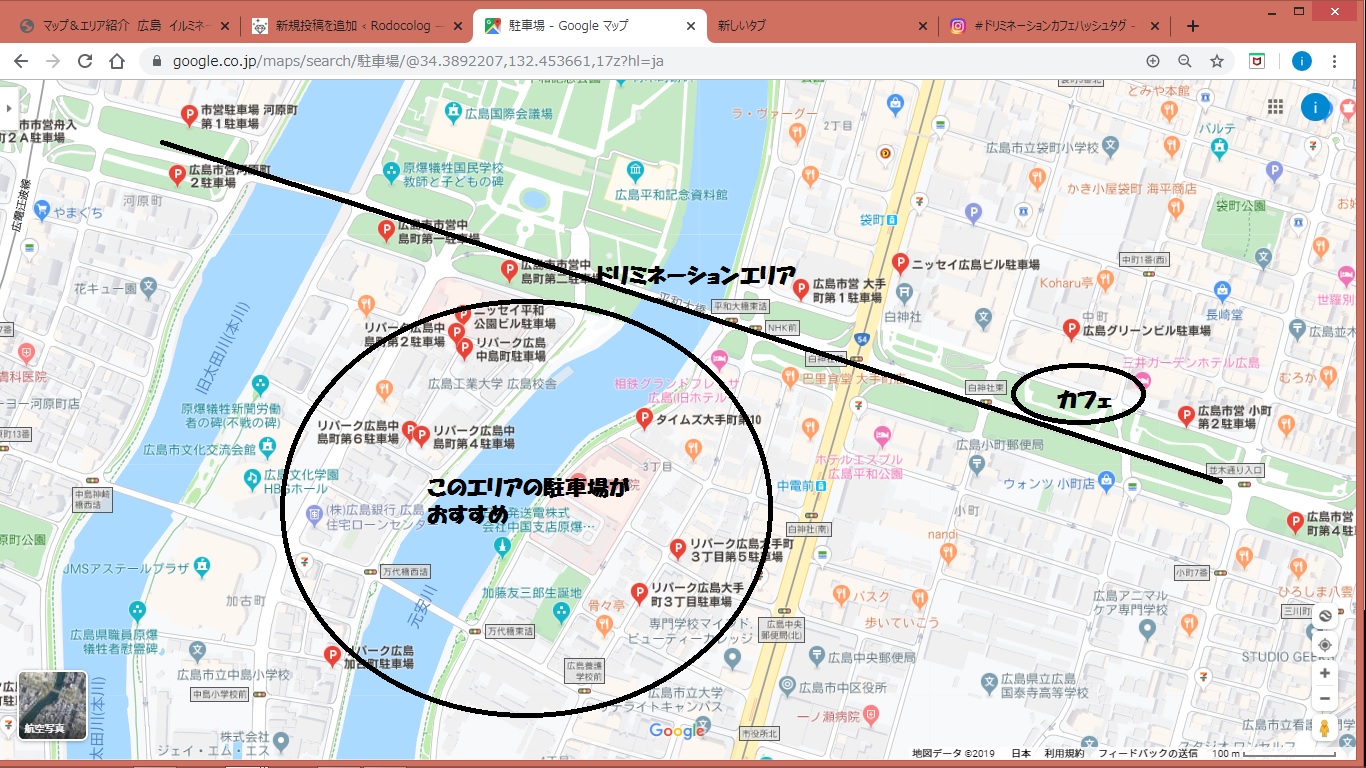This screenshot has width=1366, height=768.
Task: Show your location with the target icon
Action: [1325, 645]
